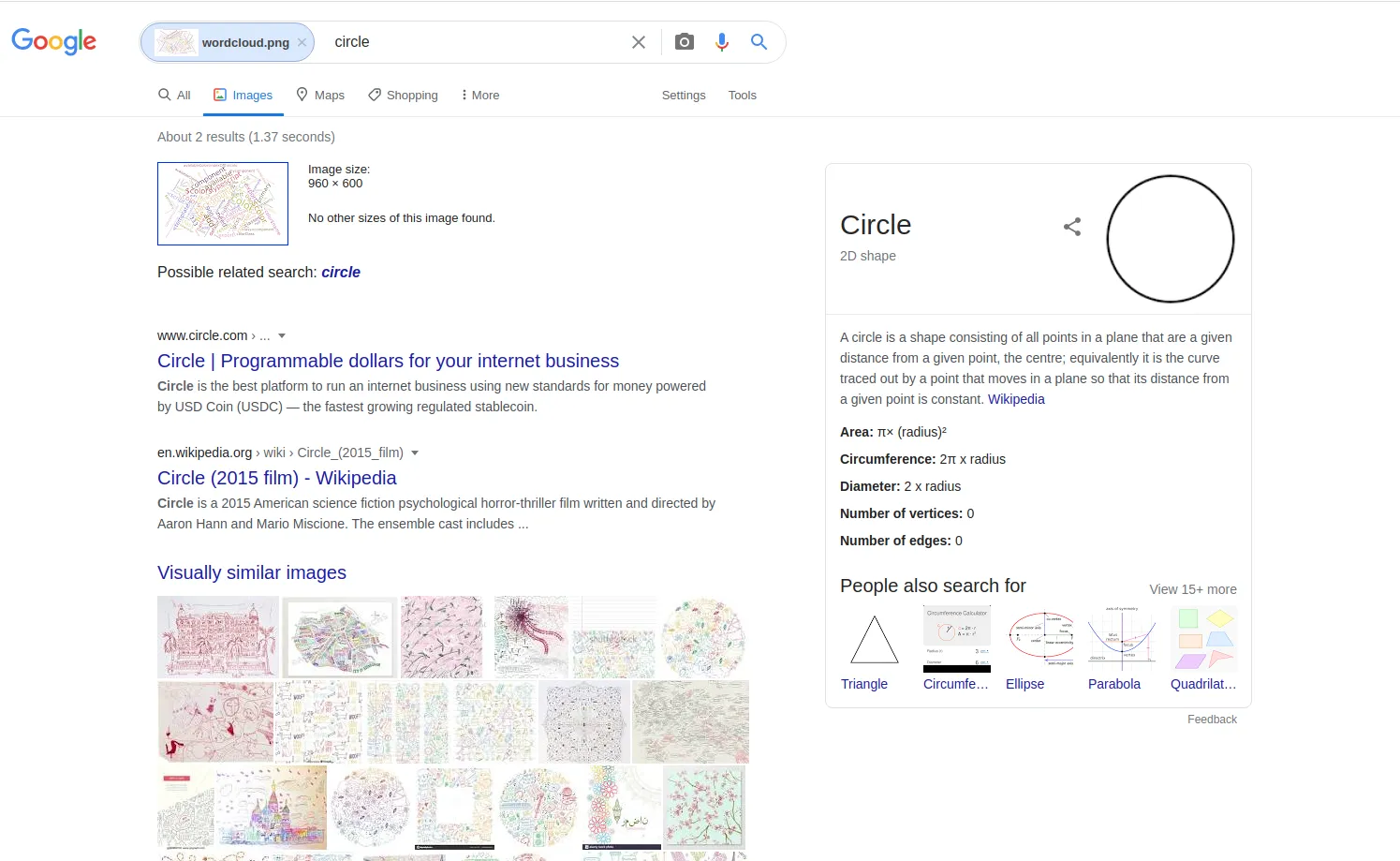The width and height of the screenshot is (1400, 861).
Task: Switch to the All results tab
Action: (174, 95)
